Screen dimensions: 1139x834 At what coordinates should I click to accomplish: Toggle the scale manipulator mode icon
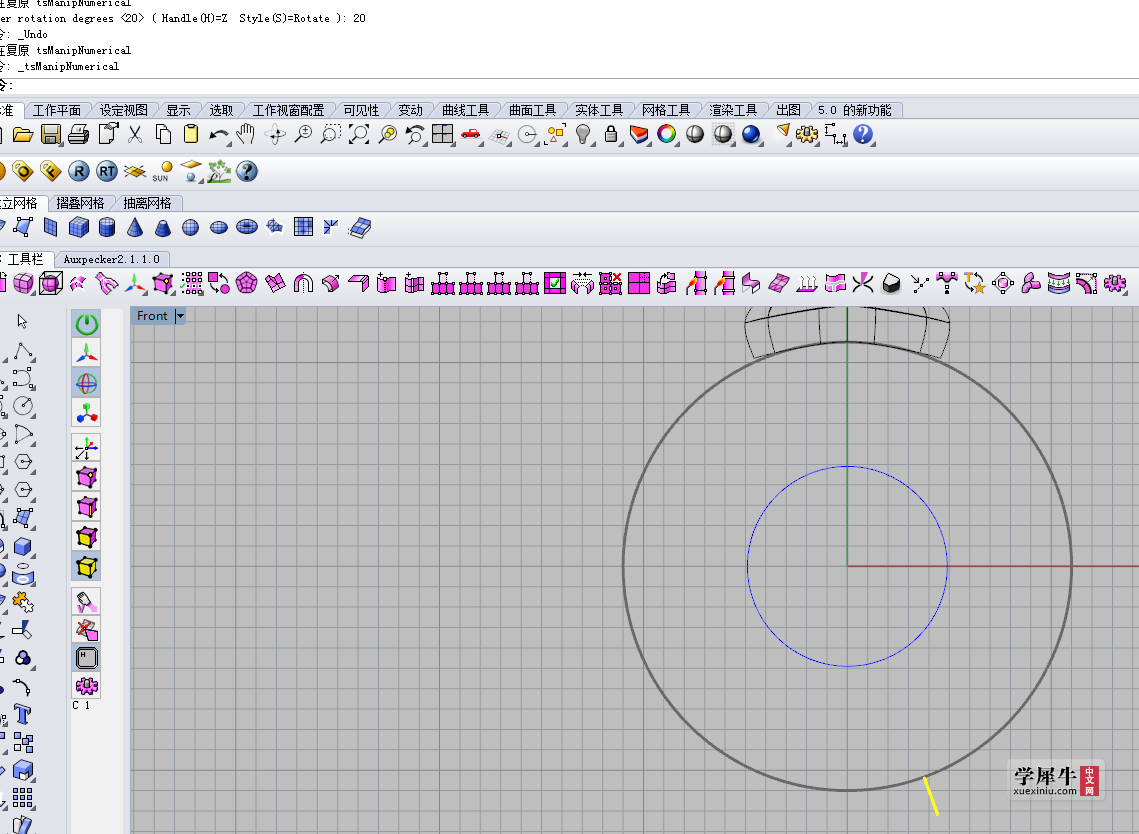[86, 413]
